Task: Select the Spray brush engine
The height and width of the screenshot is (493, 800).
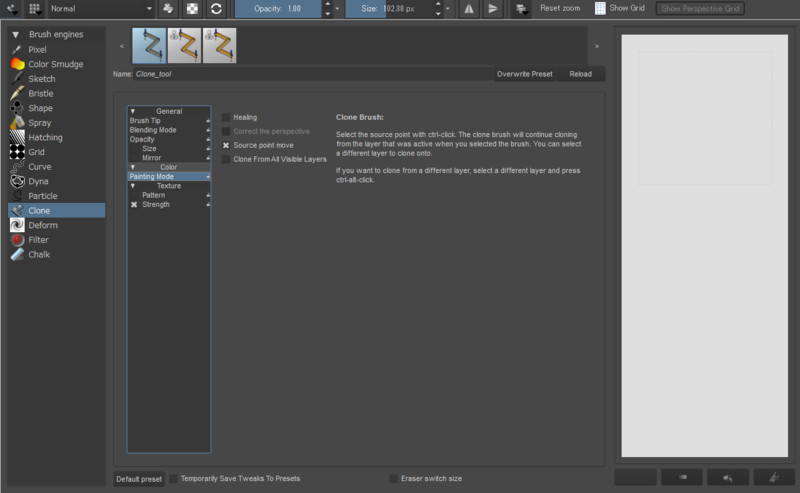Action: tap(56, 123)
